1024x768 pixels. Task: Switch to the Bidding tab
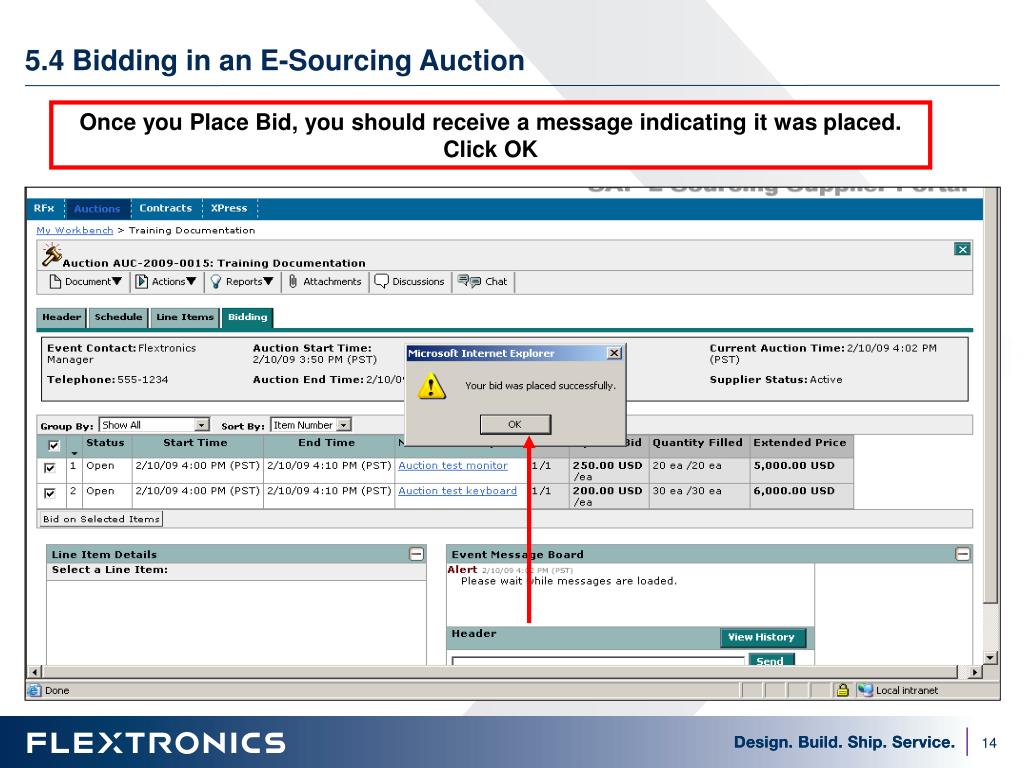248,317
